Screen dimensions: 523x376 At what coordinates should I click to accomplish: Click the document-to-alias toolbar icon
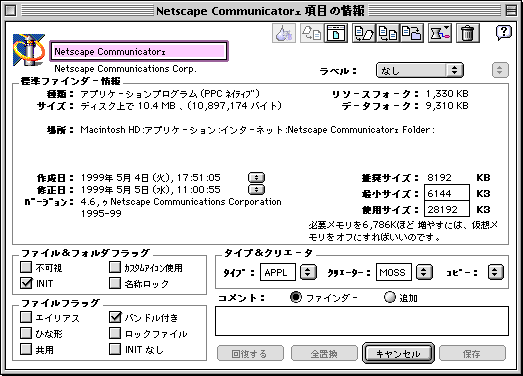(x=364, y=33)
